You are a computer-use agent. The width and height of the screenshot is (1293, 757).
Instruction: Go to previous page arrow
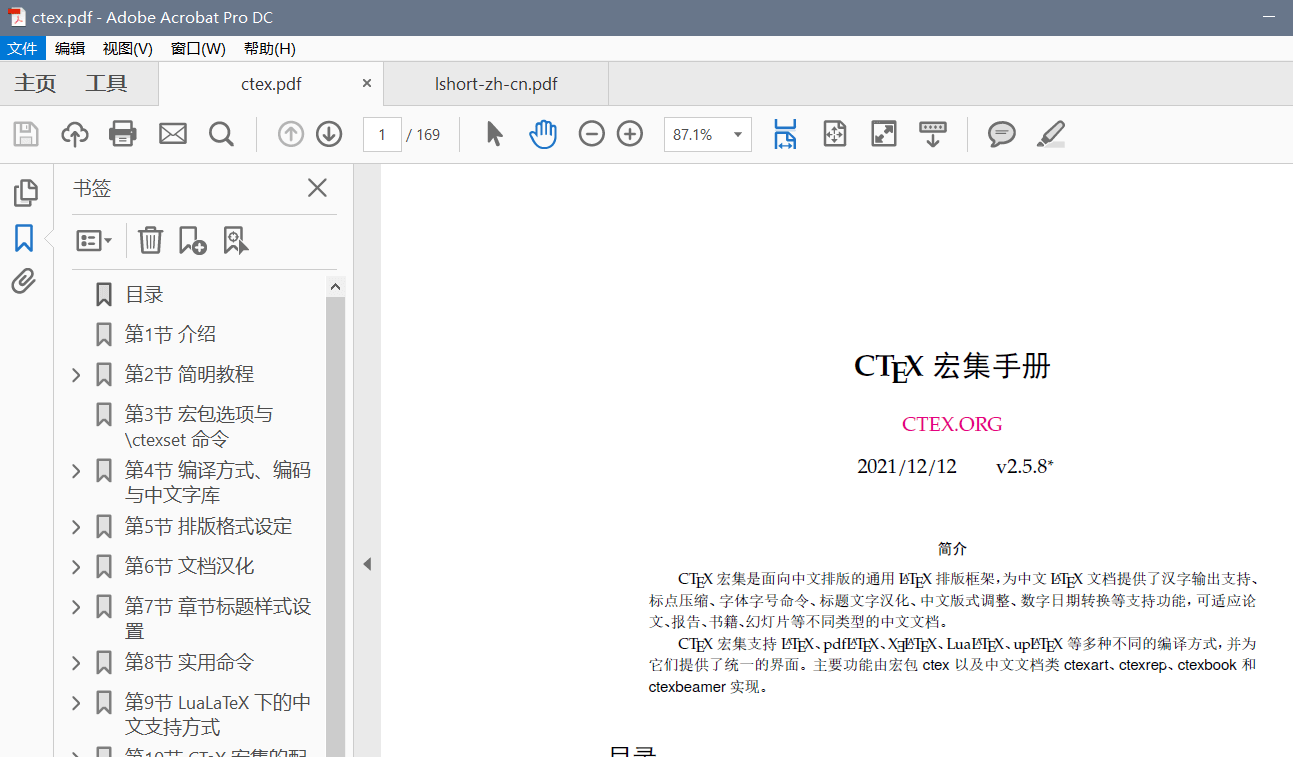(291, 134)
